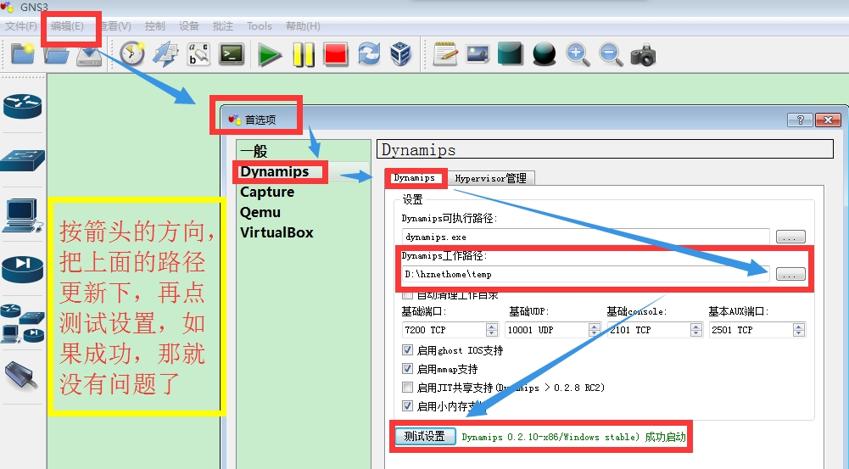
Task: Select the add link cable icon
Action: (21, 375)
